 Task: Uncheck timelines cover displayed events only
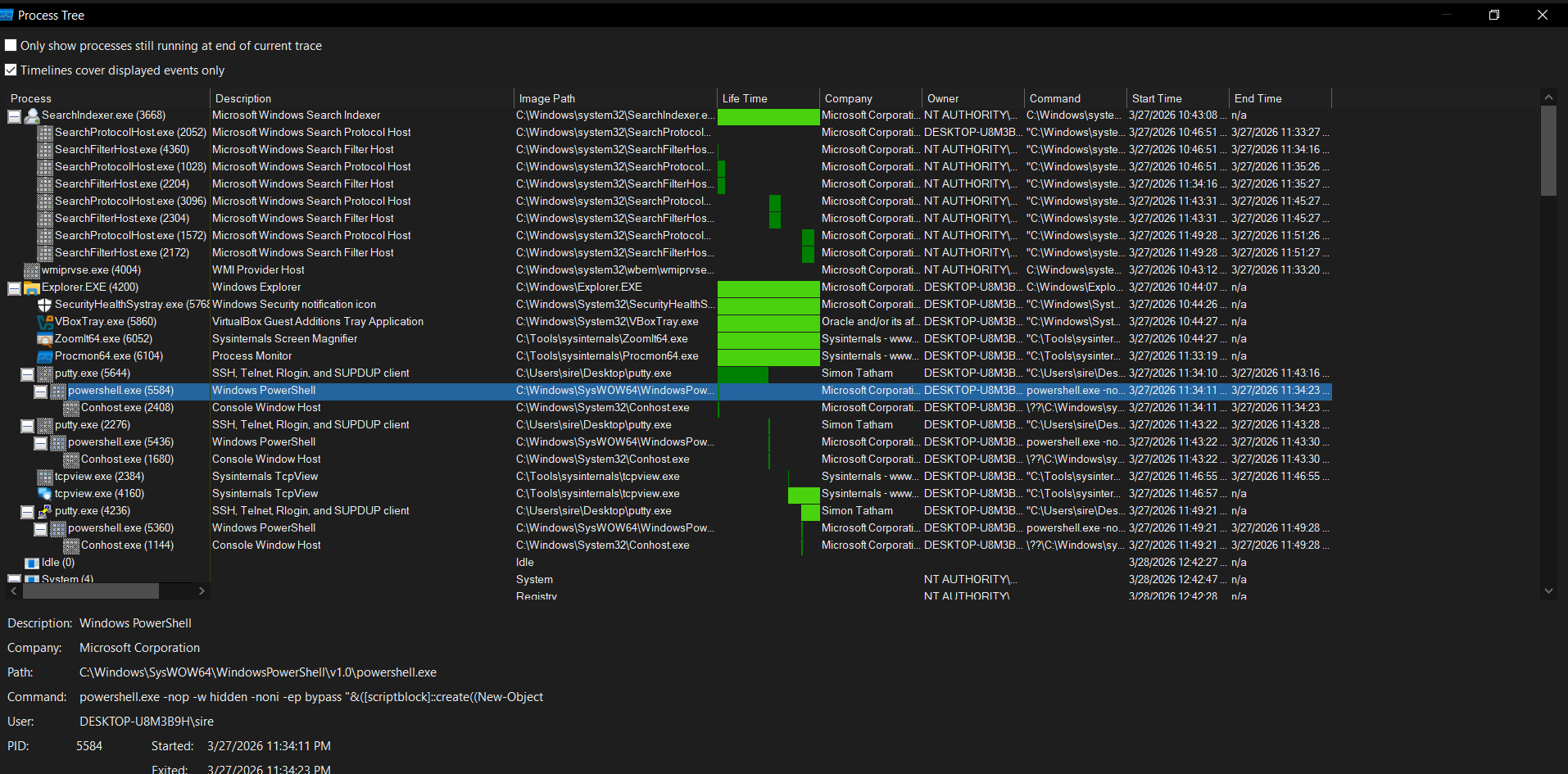pos(11,70)
